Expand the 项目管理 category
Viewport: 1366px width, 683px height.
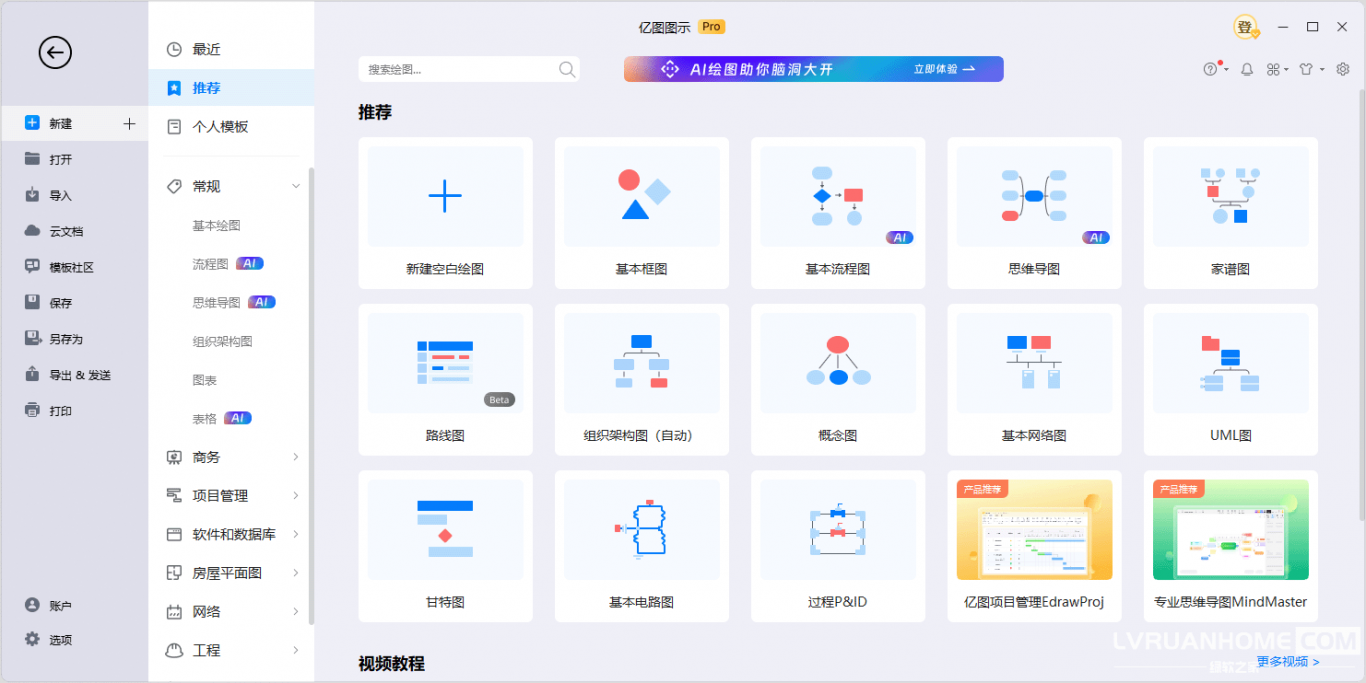(x=295, y=496)
